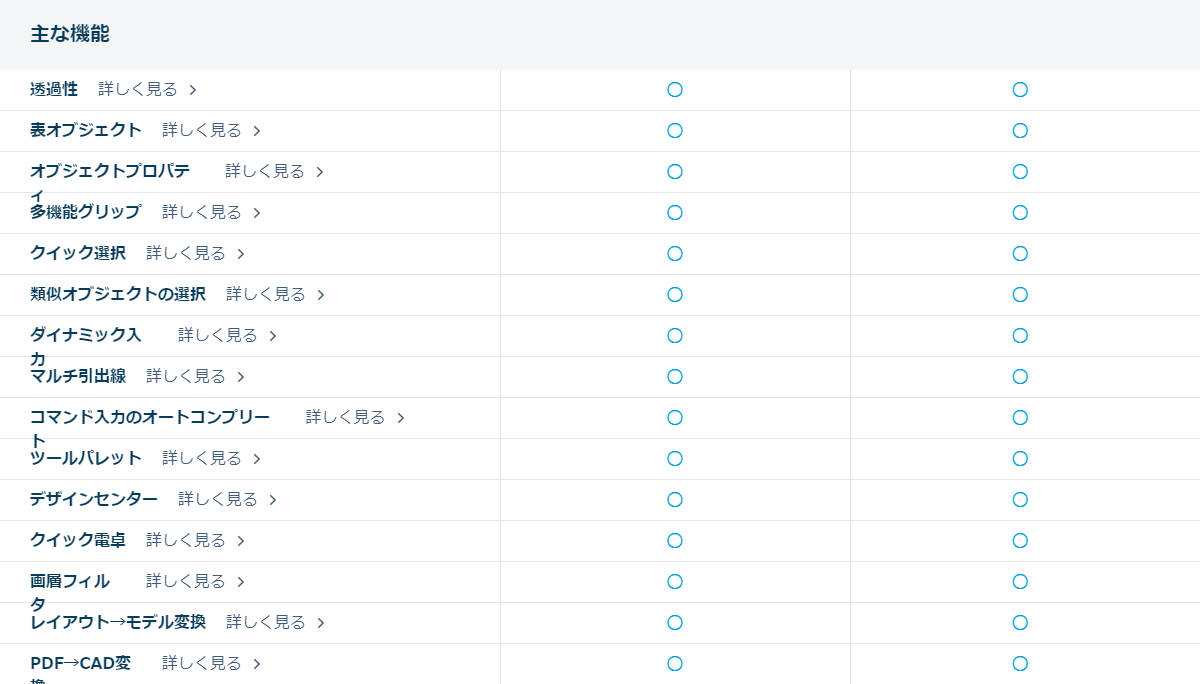Click the chevron arrow beside マルチ引出線
The height and width of the screenshot is (684, 1200).
point(241,377)
